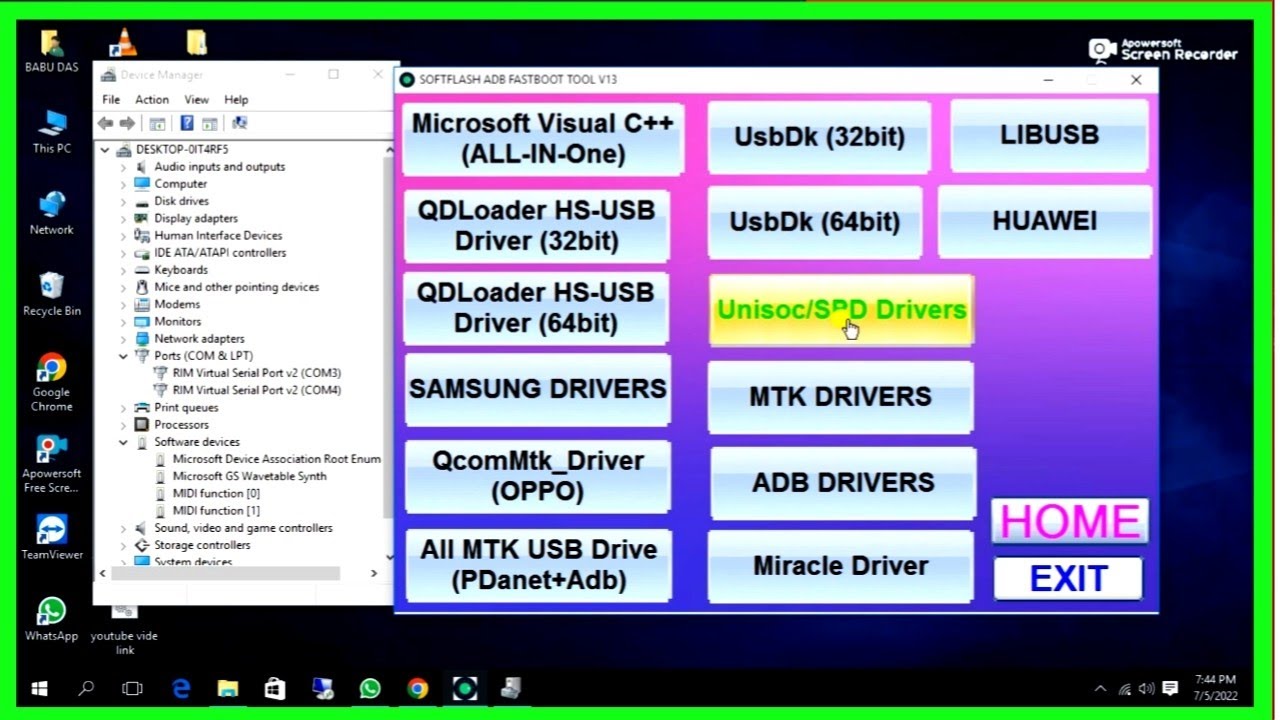Open Action Center notifications icon
Viewport: 1280px width, 720px height.
point(1170,689)
